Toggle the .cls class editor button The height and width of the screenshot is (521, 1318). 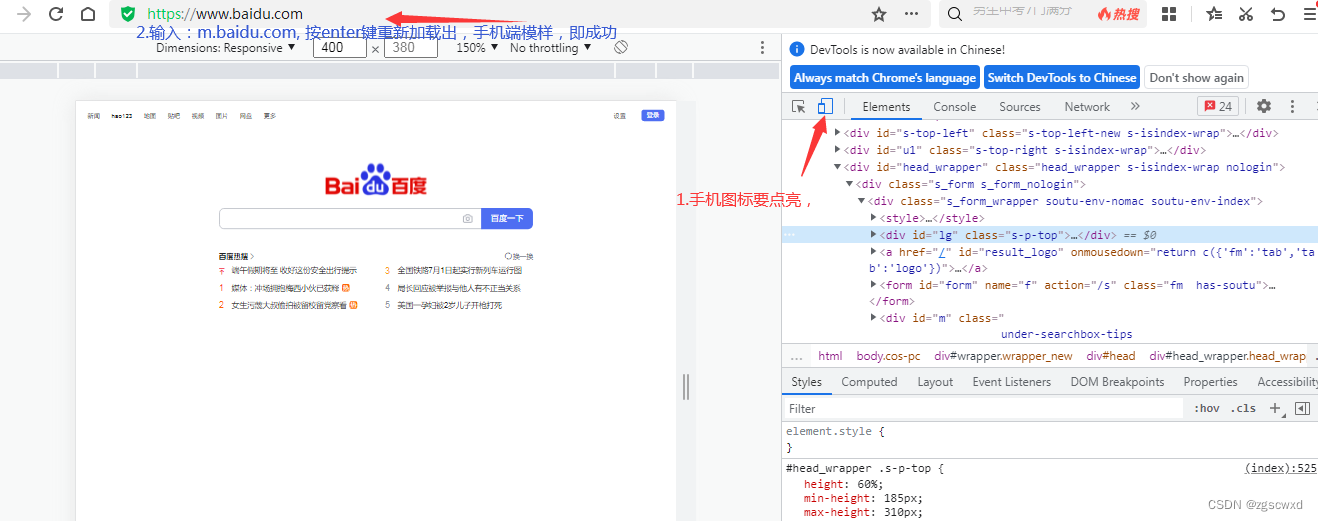[1243, 408]
